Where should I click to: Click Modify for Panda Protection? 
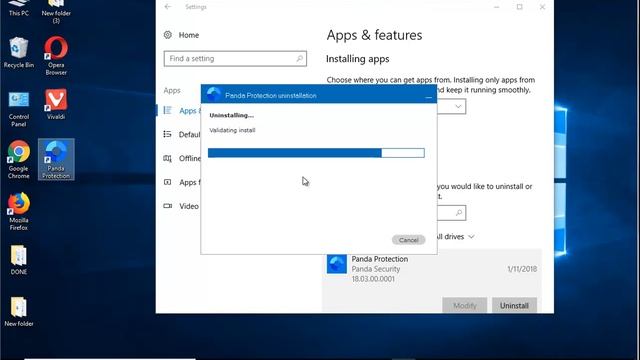tap(464, 305)
